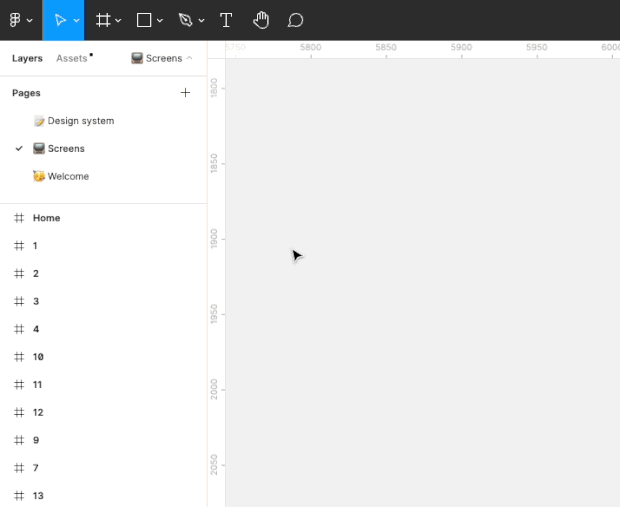This screenshot has height=507, width=620.
Task: Switch to the Assets tab
Action: pos(72,58)
